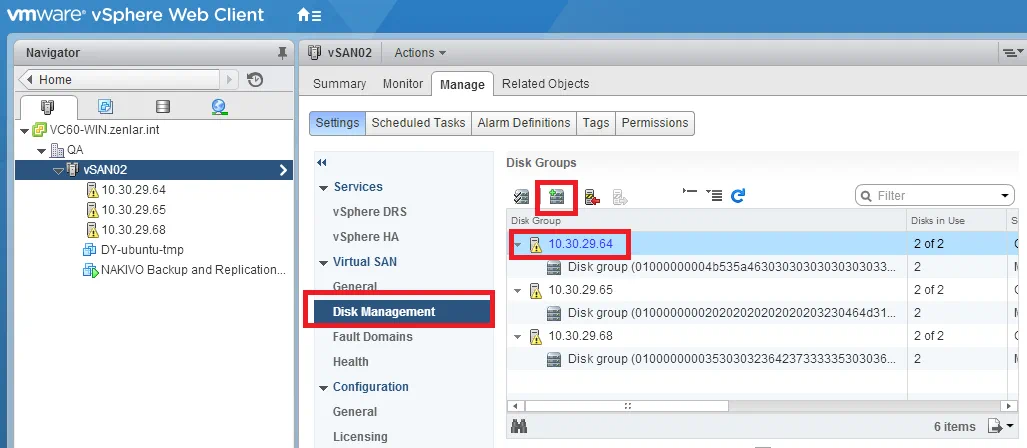Collapse the Virtual SAN section
This screenshot has height=448, width=1027.
coord(323,262)
